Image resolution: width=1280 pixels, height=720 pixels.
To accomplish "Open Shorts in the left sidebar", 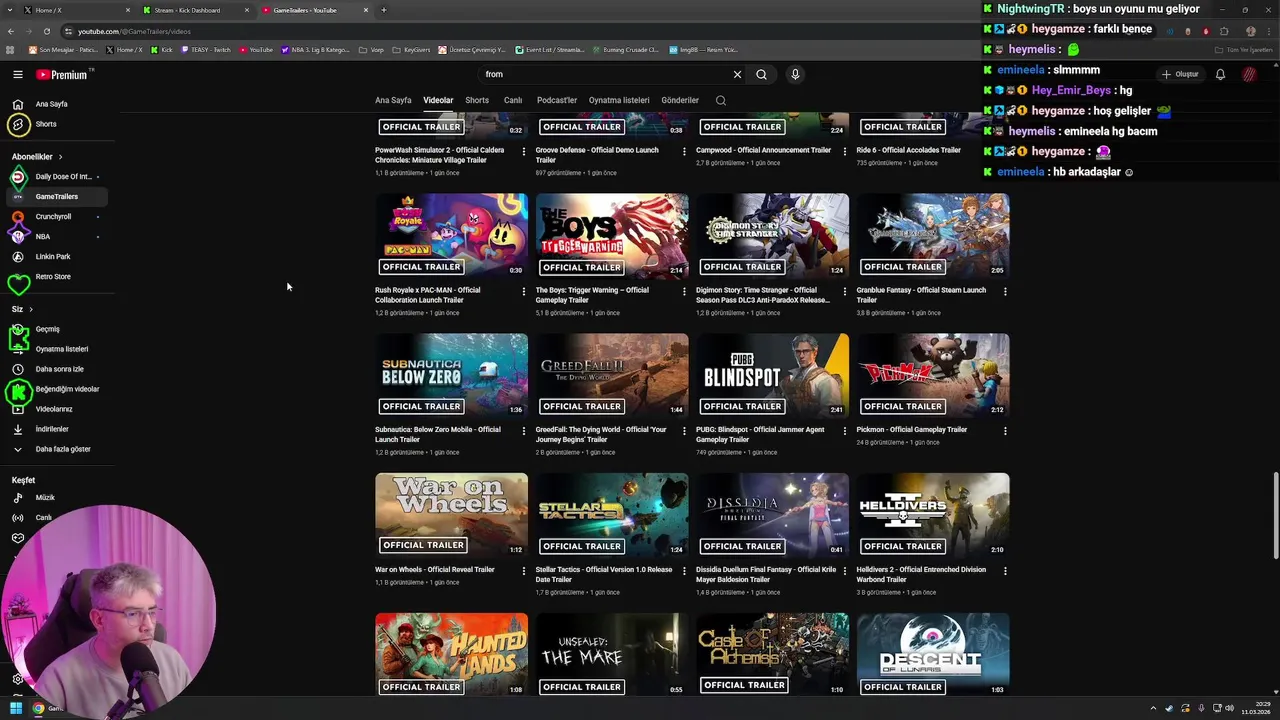I will point(56,124).
